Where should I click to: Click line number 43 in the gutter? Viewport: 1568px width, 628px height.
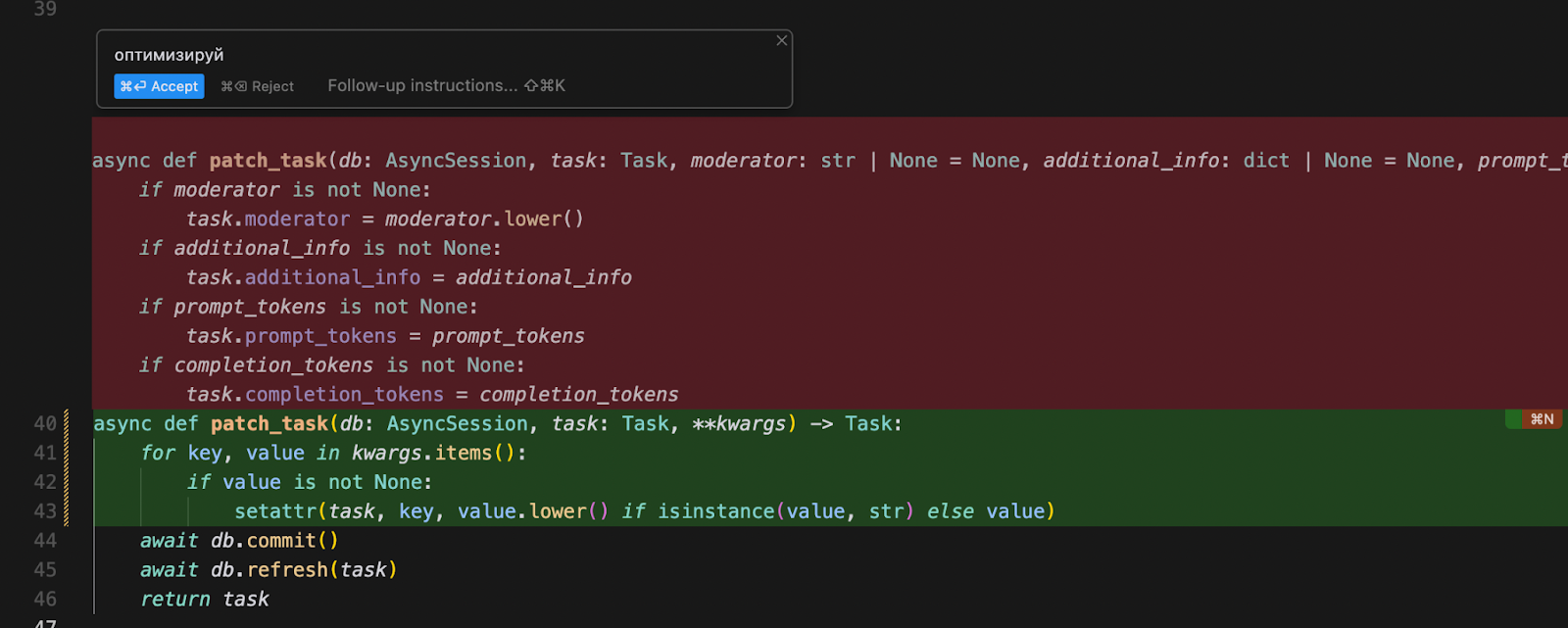coord(45,511)
